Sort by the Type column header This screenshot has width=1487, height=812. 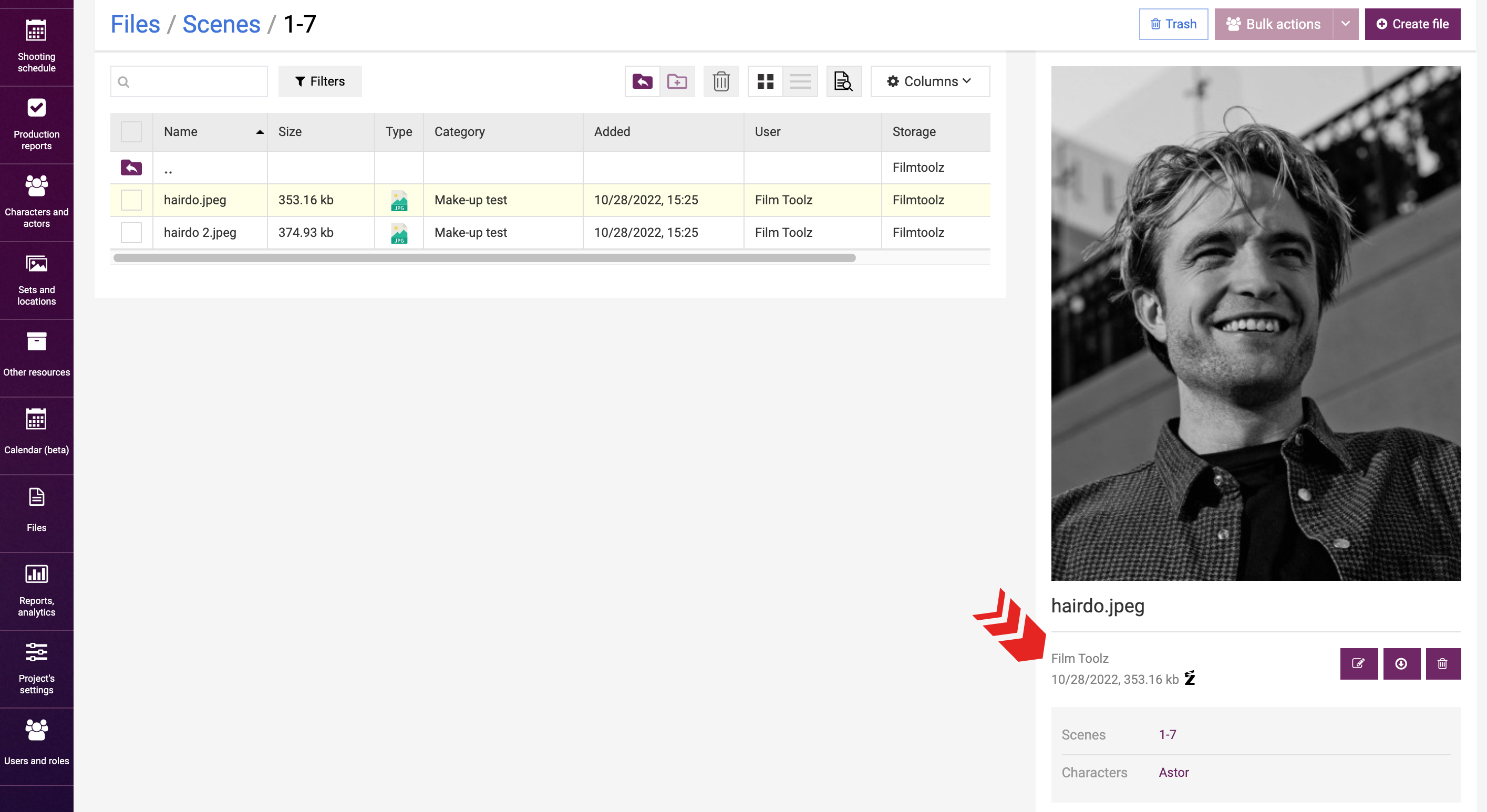[399, 132]
